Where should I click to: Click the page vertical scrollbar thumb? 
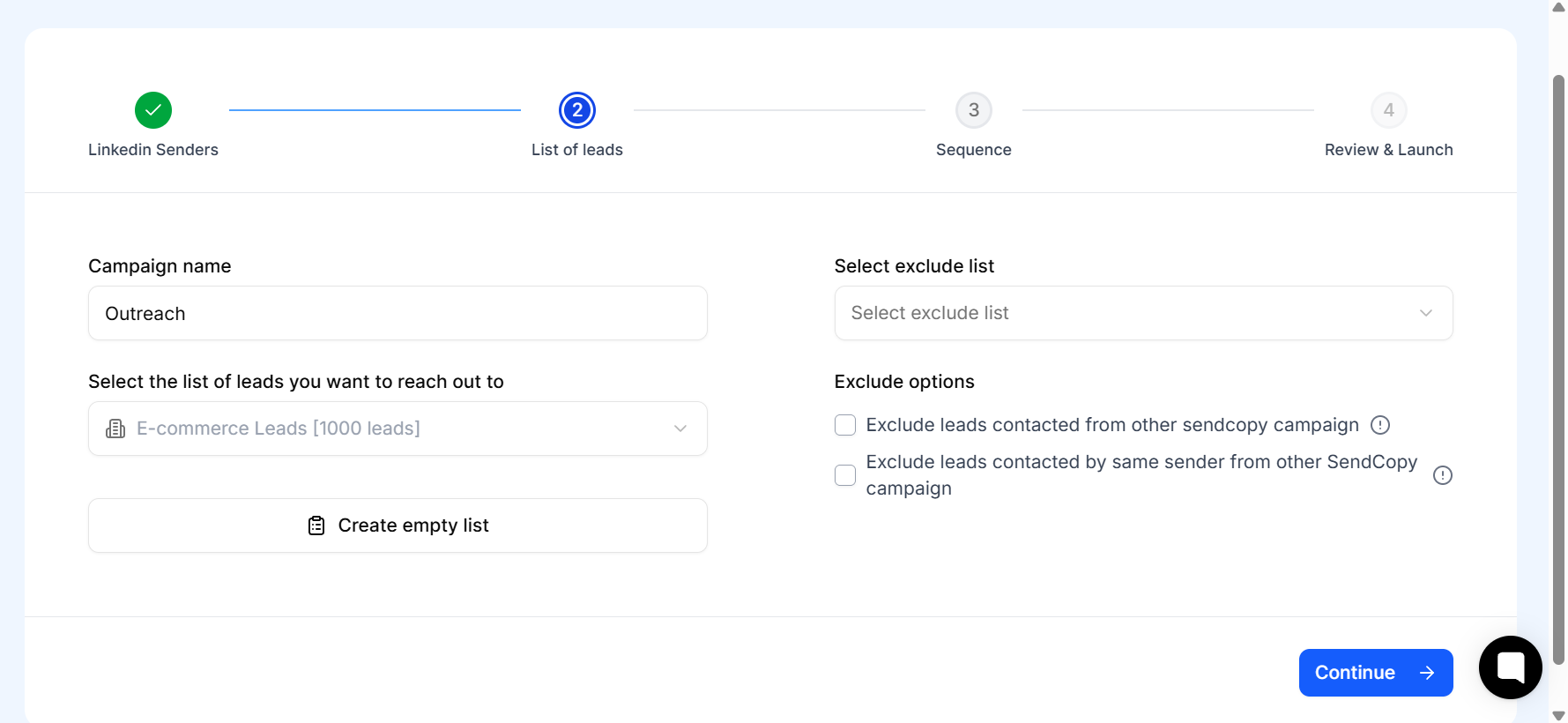point(1558,370)
